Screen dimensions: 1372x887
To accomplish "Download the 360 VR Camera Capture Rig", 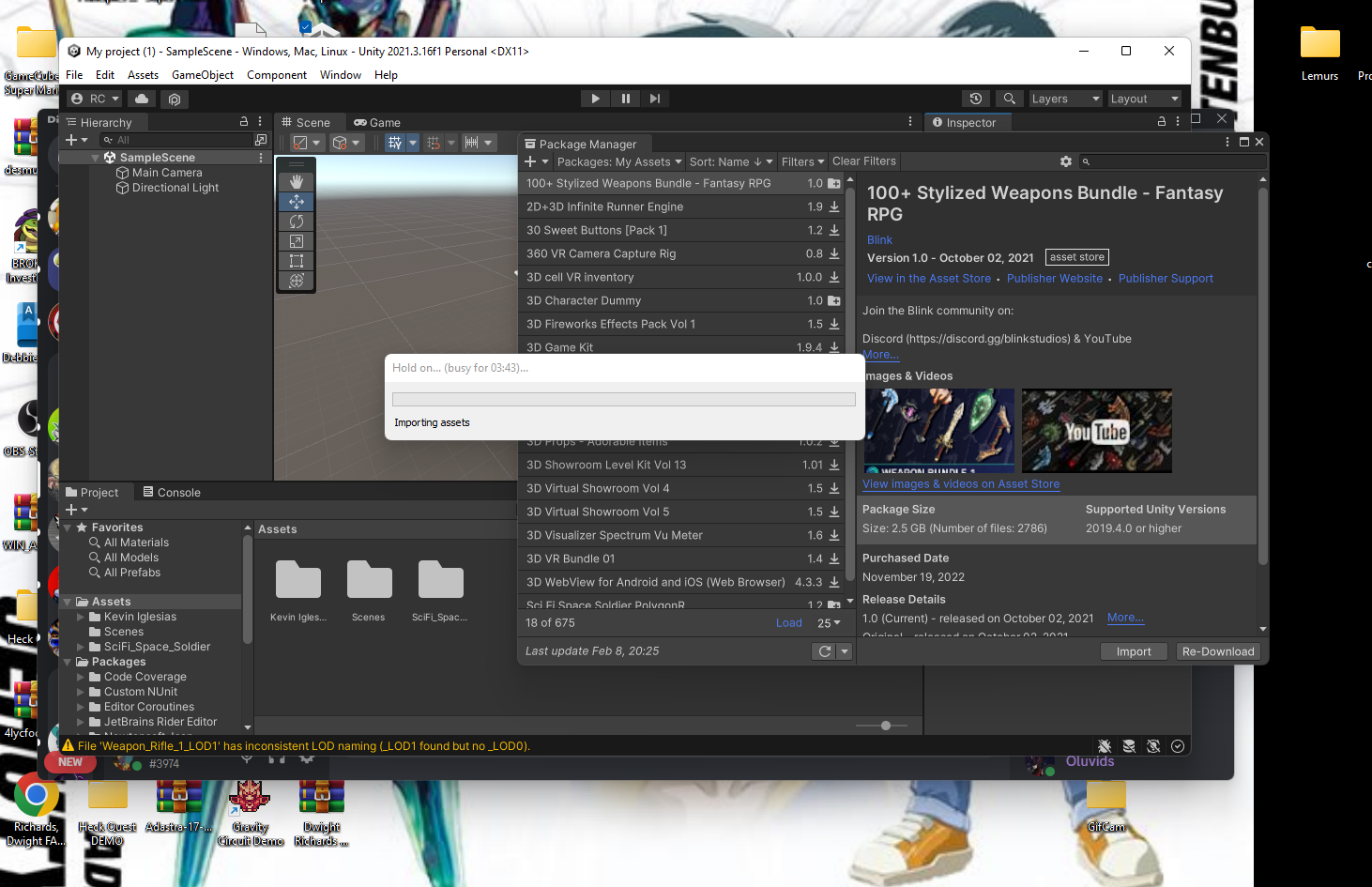I will pyautogui.click(x=834, y=253).
